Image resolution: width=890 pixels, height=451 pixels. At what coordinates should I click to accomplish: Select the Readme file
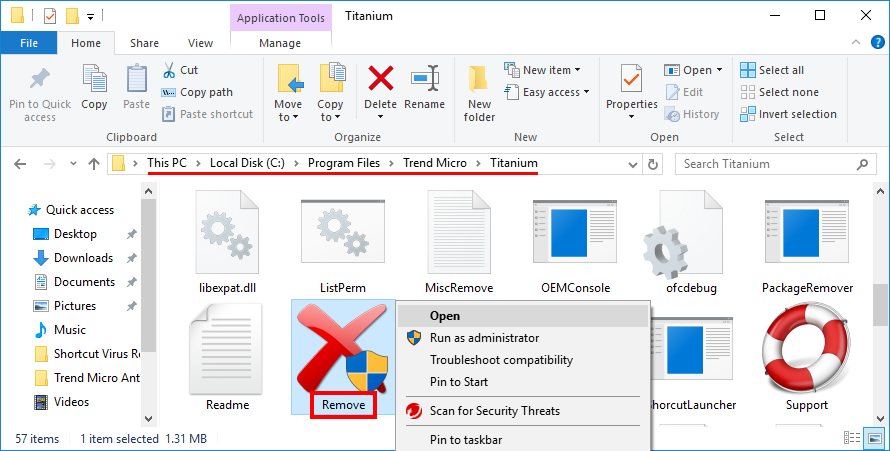[x=227, y=357]
